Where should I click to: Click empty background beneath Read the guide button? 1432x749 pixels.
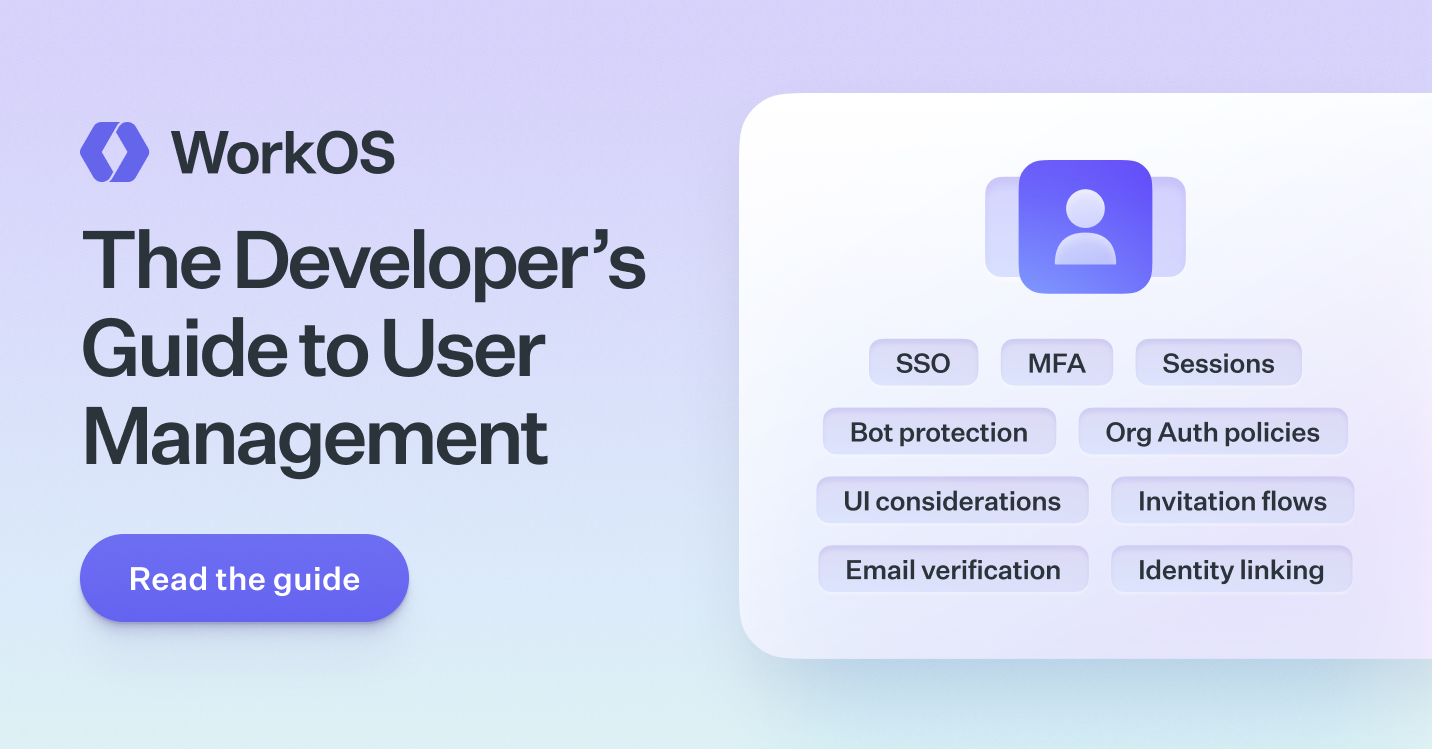point(244,680)
